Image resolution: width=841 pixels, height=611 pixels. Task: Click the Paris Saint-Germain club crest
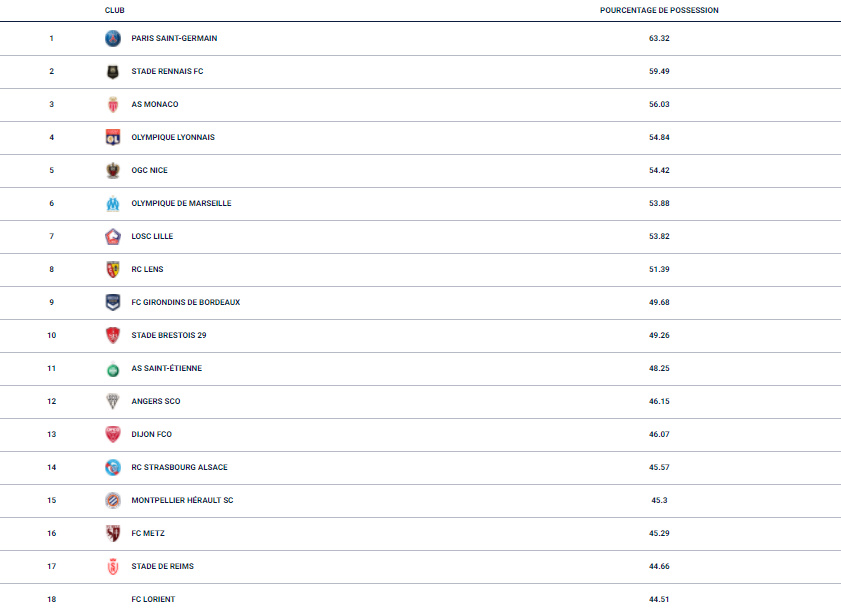113,38
